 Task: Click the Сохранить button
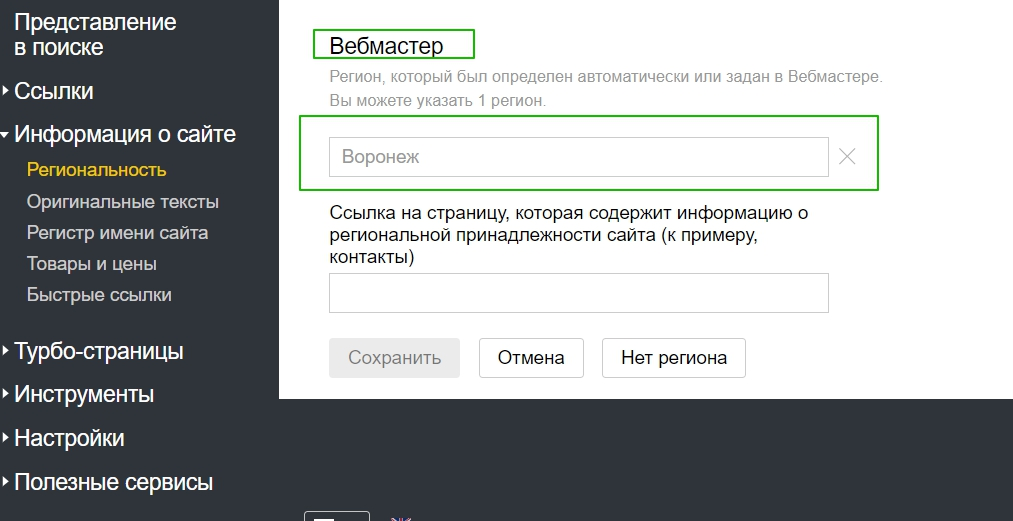[395, 357]
